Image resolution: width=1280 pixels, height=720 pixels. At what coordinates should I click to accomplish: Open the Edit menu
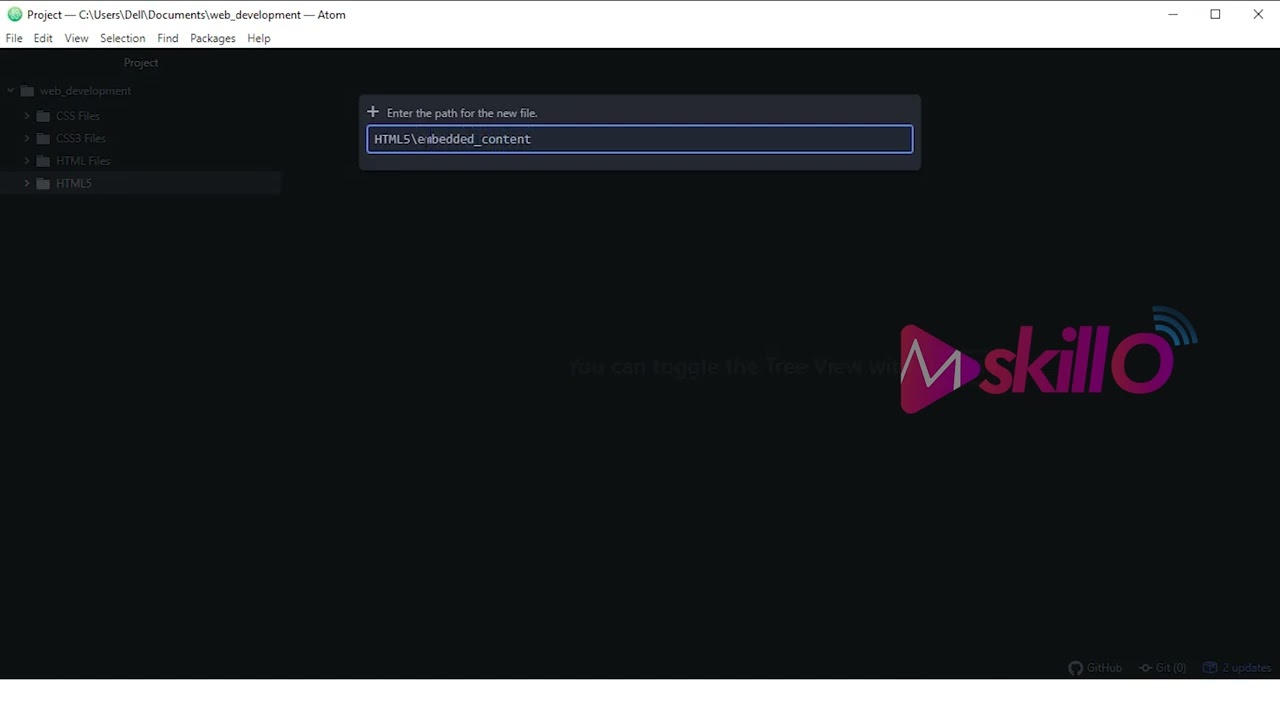pos(43,38)
